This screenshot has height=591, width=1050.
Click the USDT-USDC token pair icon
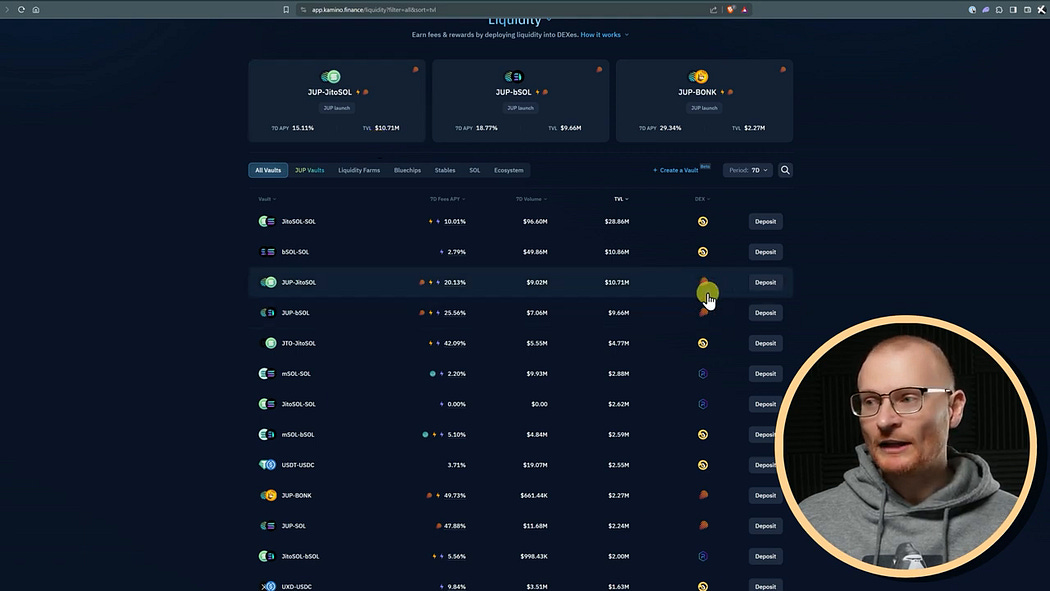[x=267, y=465]
